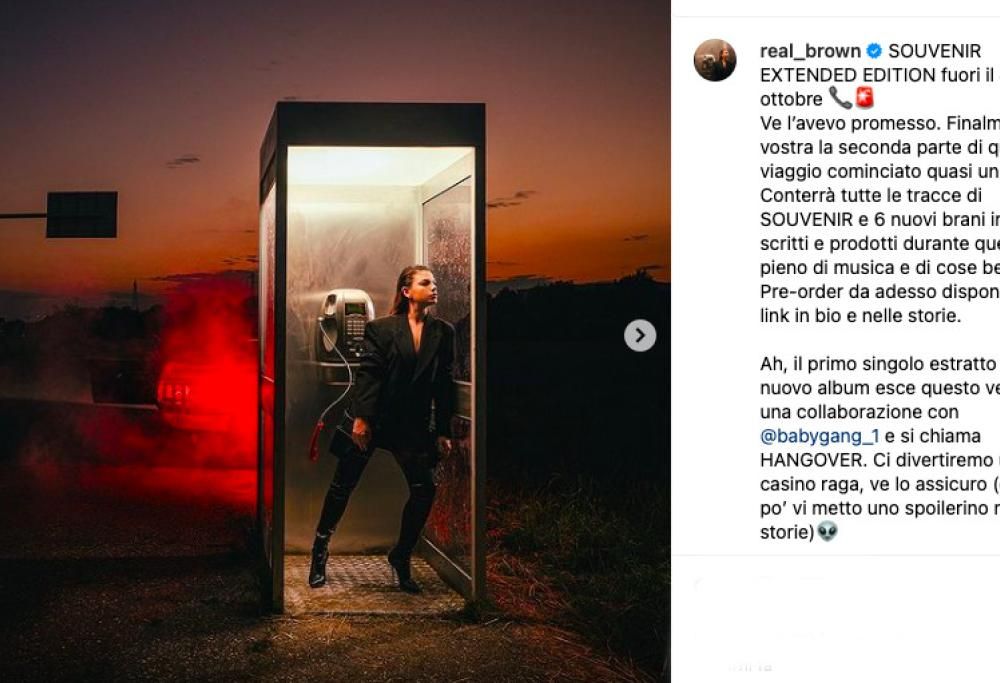This screenshot has width=1000, height=683.
Task: Click the alien emoji ending the caption
Action: (x=828, y=531)
